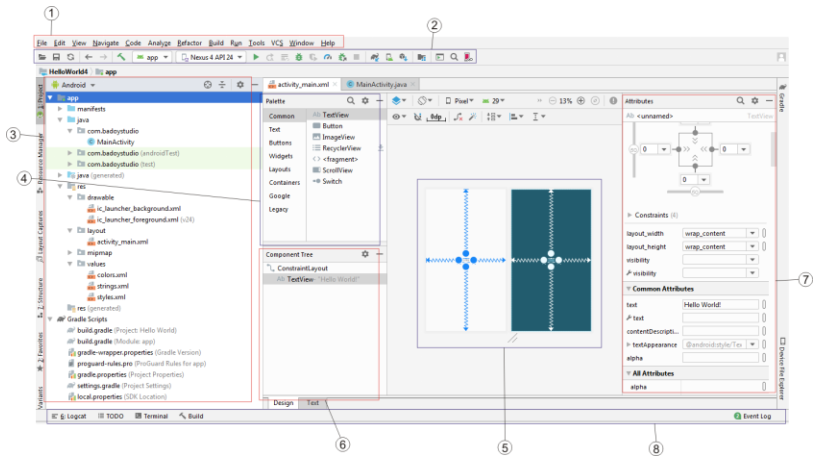
Task: Click the Sync Project with Gradle icon
Action: coord(375,57)
